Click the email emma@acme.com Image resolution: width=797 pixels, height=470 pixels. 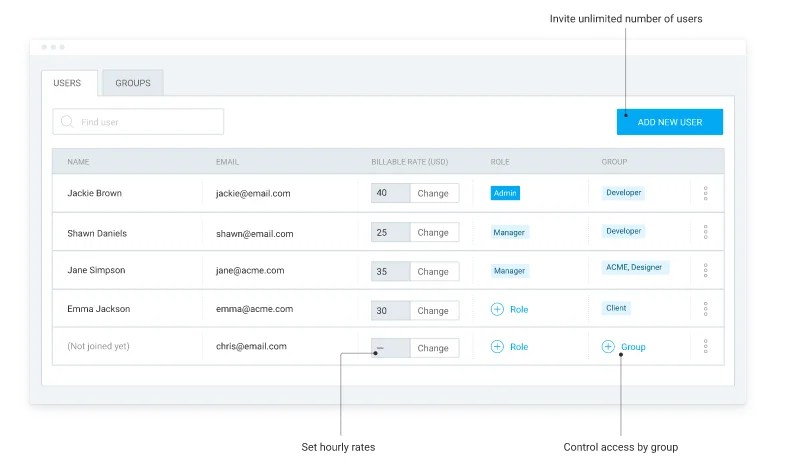click(254, 308)
